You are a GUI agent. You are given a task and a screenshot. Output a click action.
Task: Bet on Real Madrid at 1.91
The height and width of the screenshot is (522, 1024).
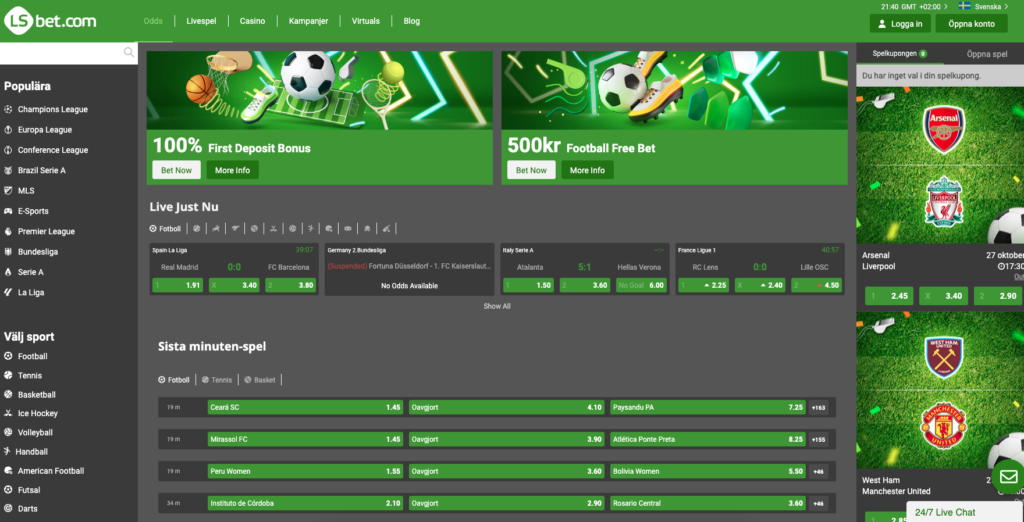point(178,285)
